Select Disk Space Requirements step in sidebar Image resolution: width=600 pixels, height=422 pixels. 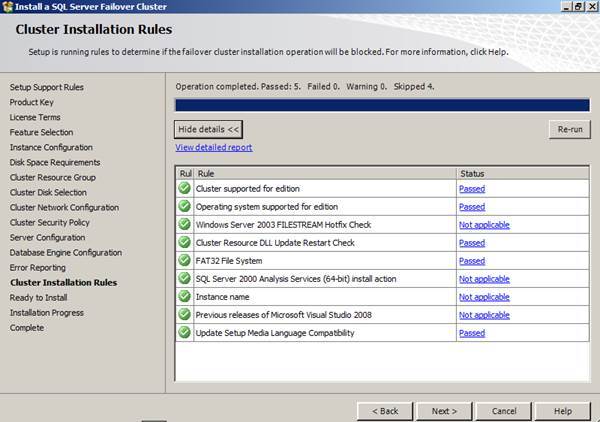coord(55,162)
